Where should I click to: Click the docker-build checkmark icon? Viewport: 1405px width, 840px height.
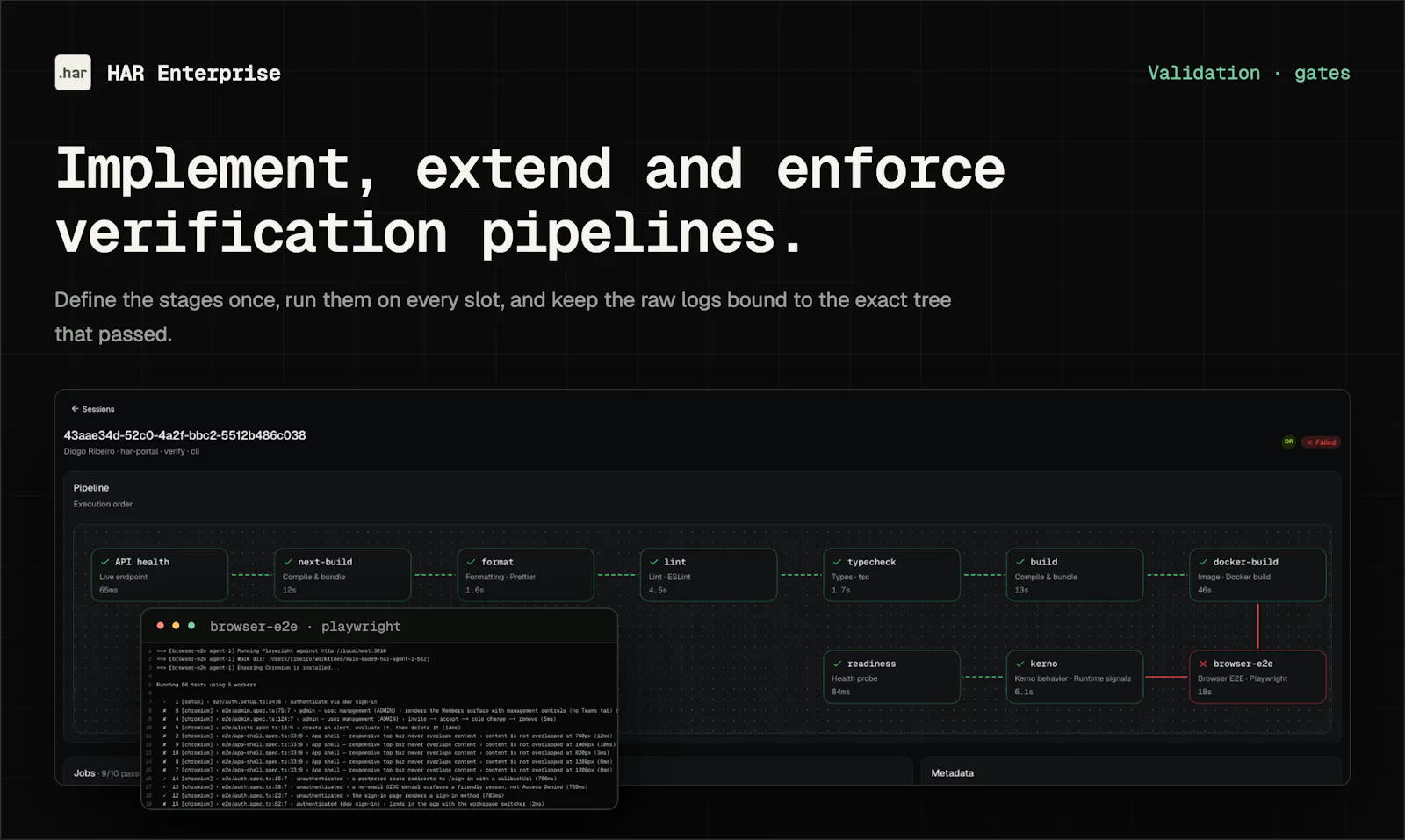click(1203, 562)
